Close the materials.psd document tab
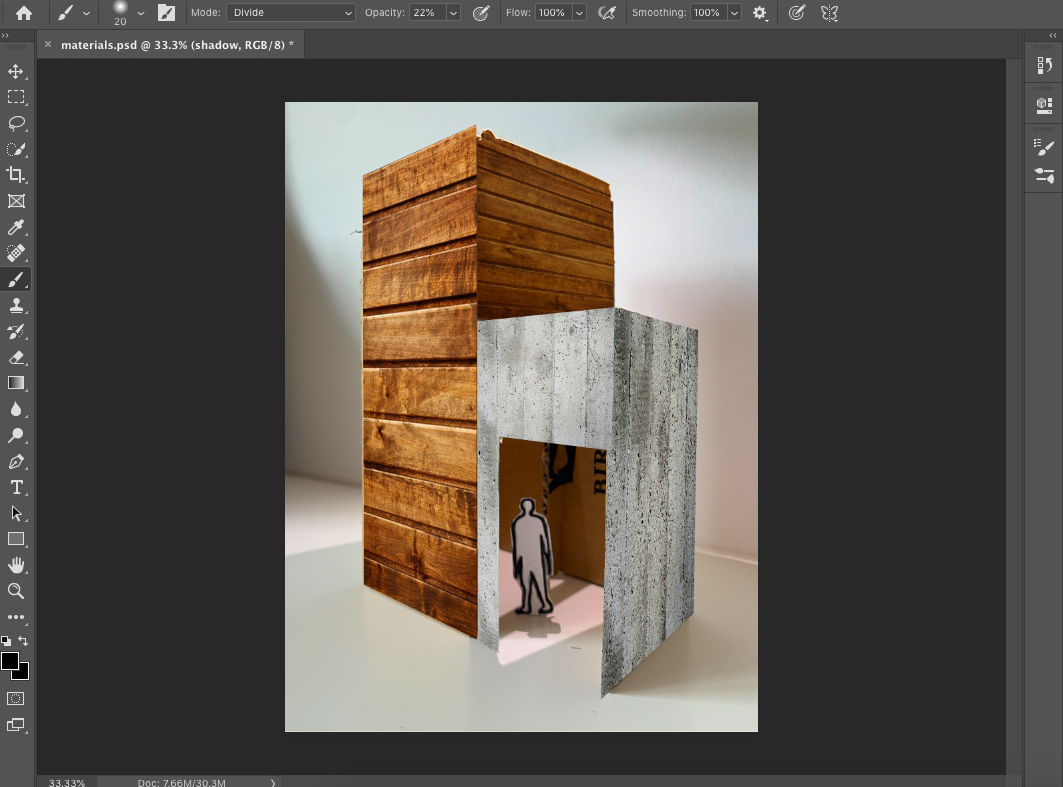 (48, 45)
